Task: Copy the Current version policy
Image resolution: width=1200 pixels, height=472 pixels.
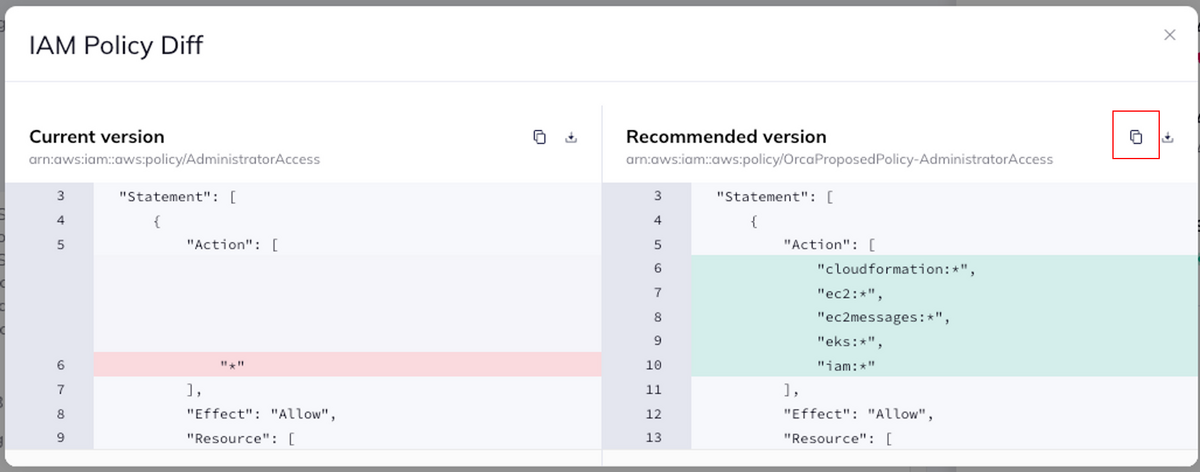Action: coord(539,138)
